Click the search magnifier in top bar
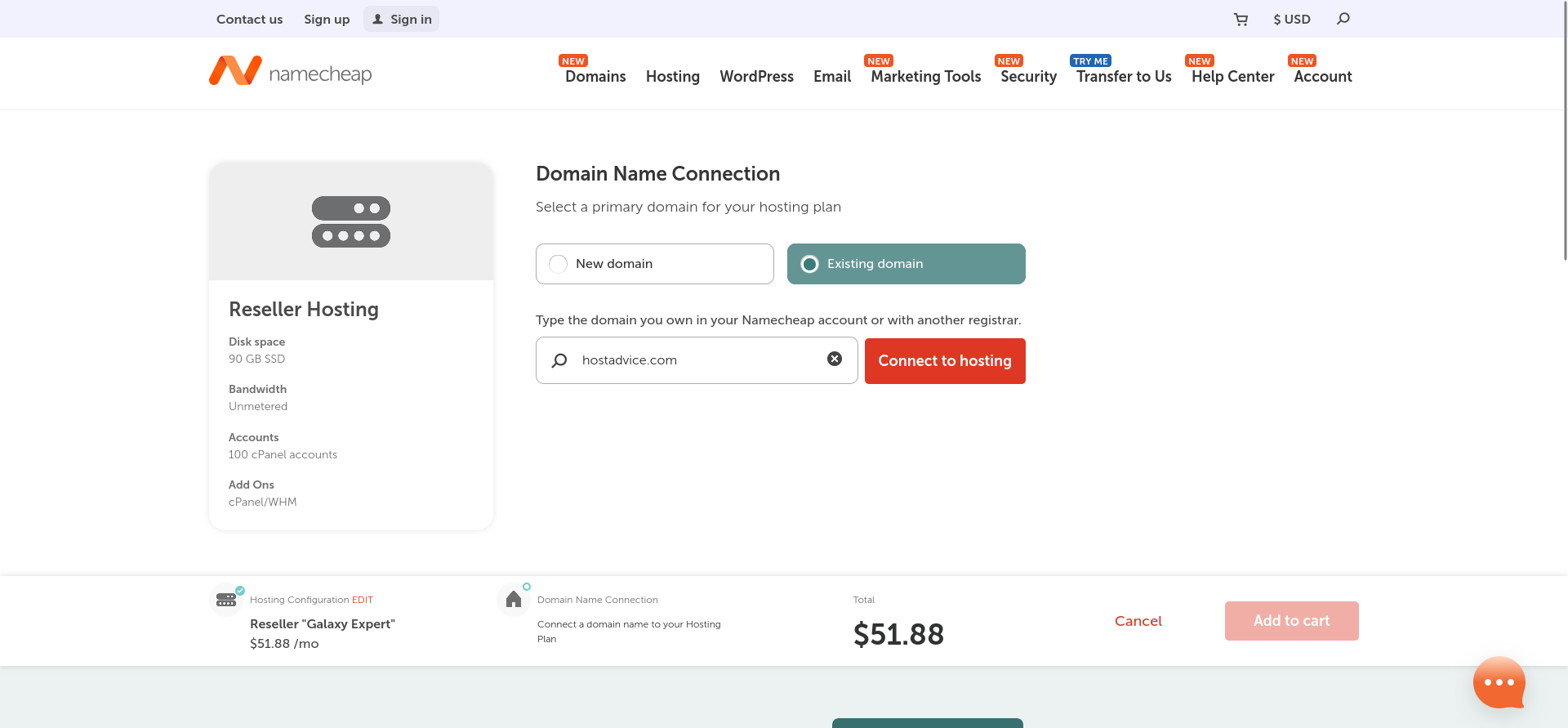 click(1343, 19)
